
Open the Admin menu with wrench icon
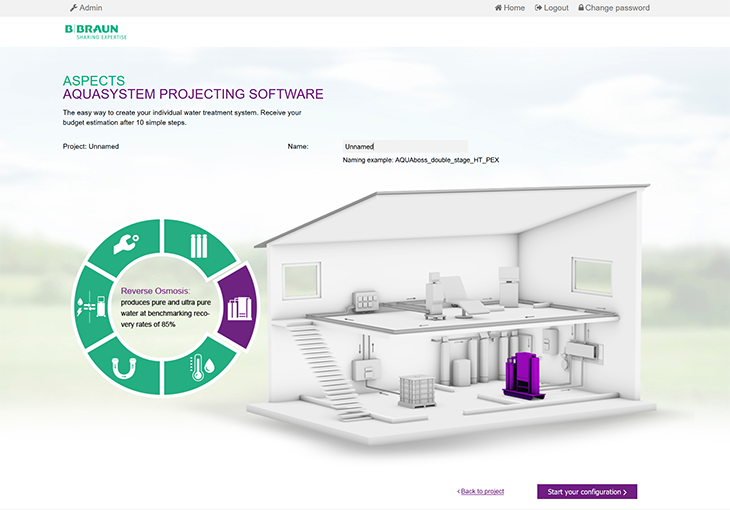(86, 8)
